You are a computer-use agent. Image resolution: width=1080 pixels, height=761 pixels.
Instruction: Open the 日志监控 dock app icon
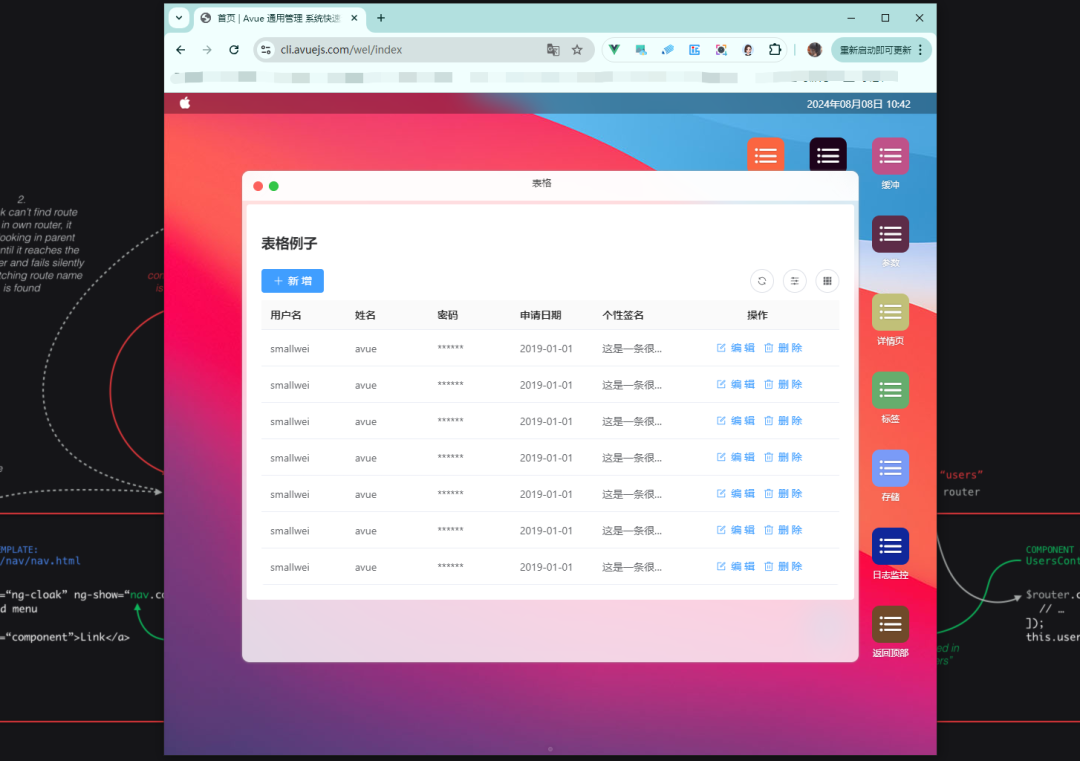coord(890,546)
